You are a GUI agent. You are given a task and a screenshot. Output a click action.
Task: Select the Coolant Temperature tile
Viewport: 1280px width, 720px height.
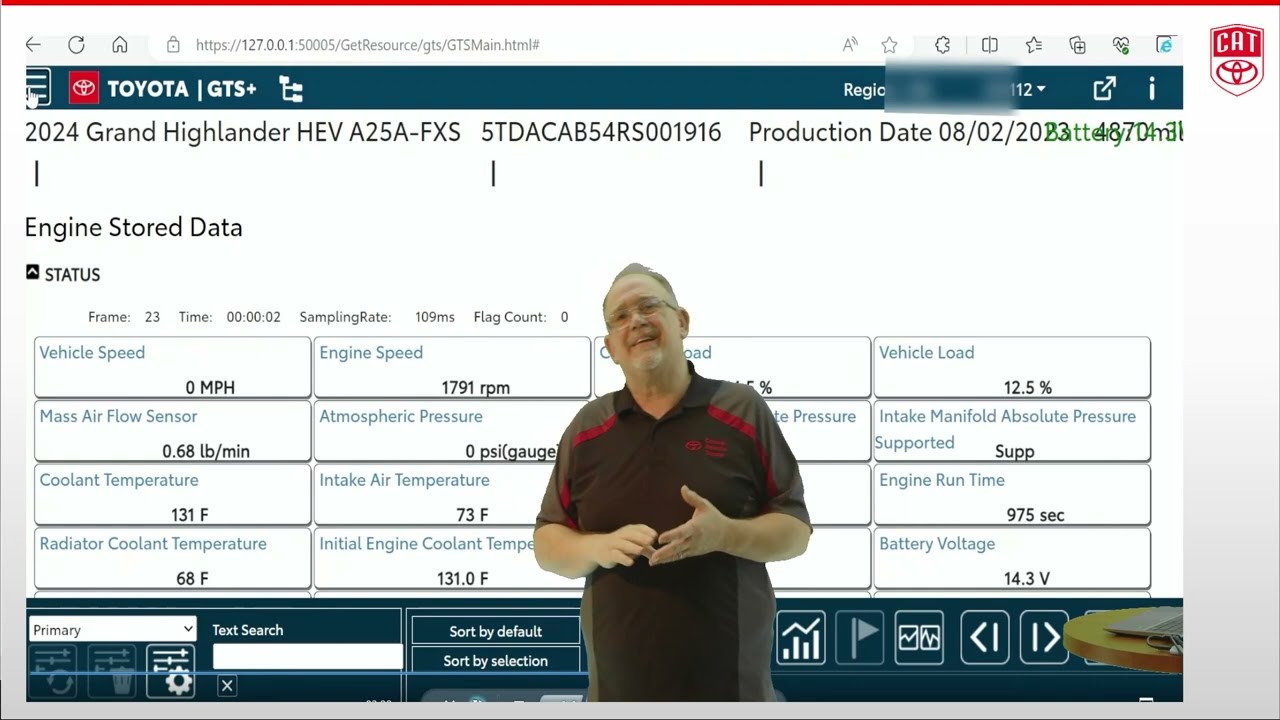(x=172, y=495)
